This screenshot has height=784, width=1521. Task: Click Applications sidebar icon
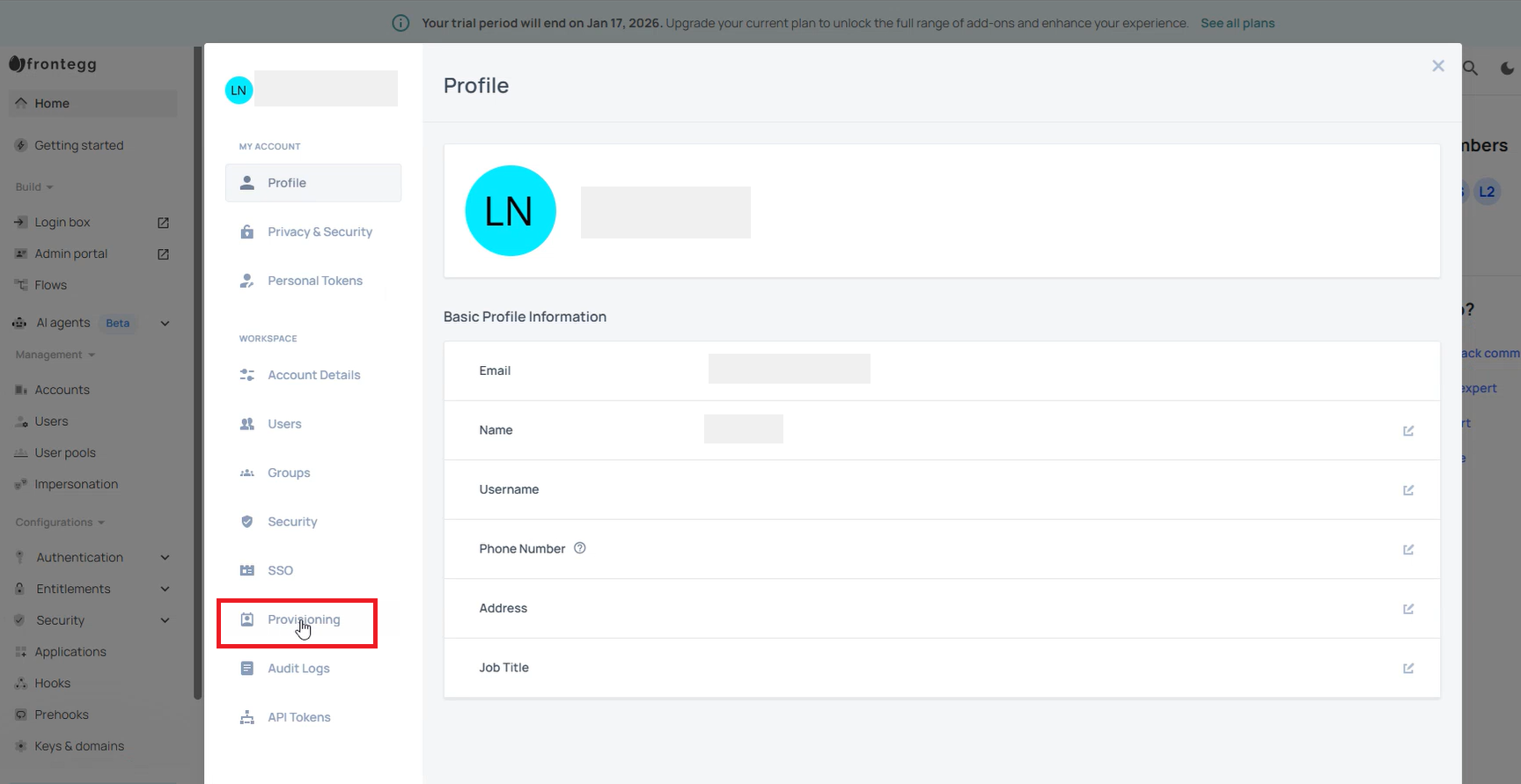21,652
